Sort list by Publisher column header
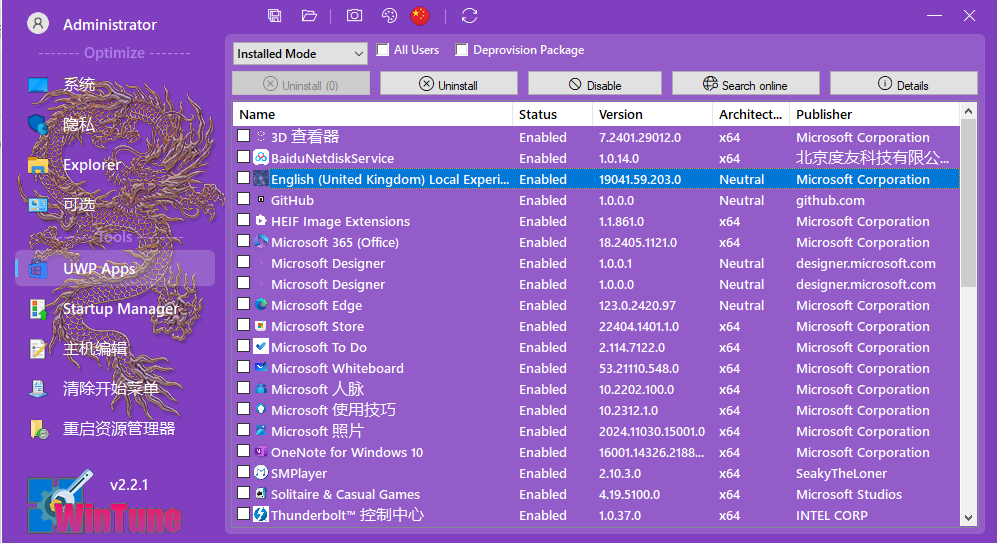997x543 pixels. click(x=874, y=114)
